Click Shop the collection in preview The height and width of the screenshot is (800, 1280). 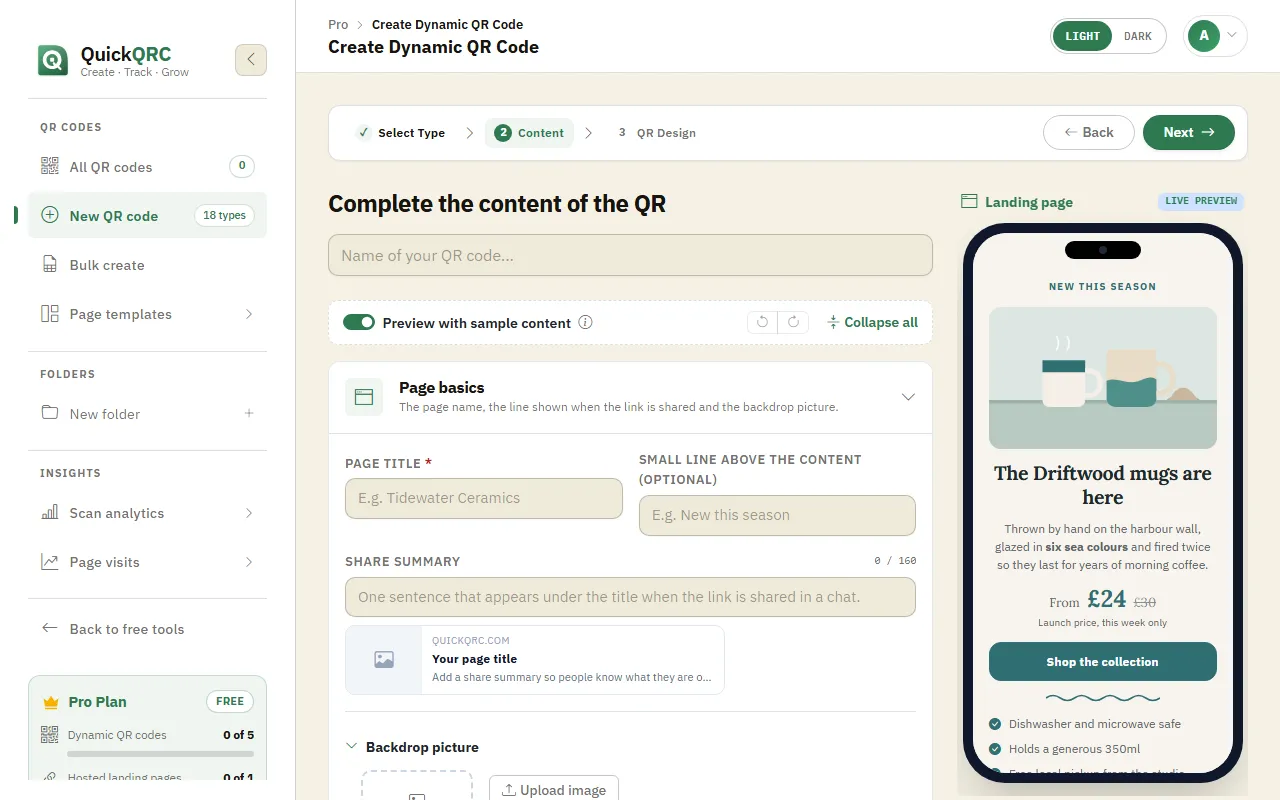(x=1102, y=662)
